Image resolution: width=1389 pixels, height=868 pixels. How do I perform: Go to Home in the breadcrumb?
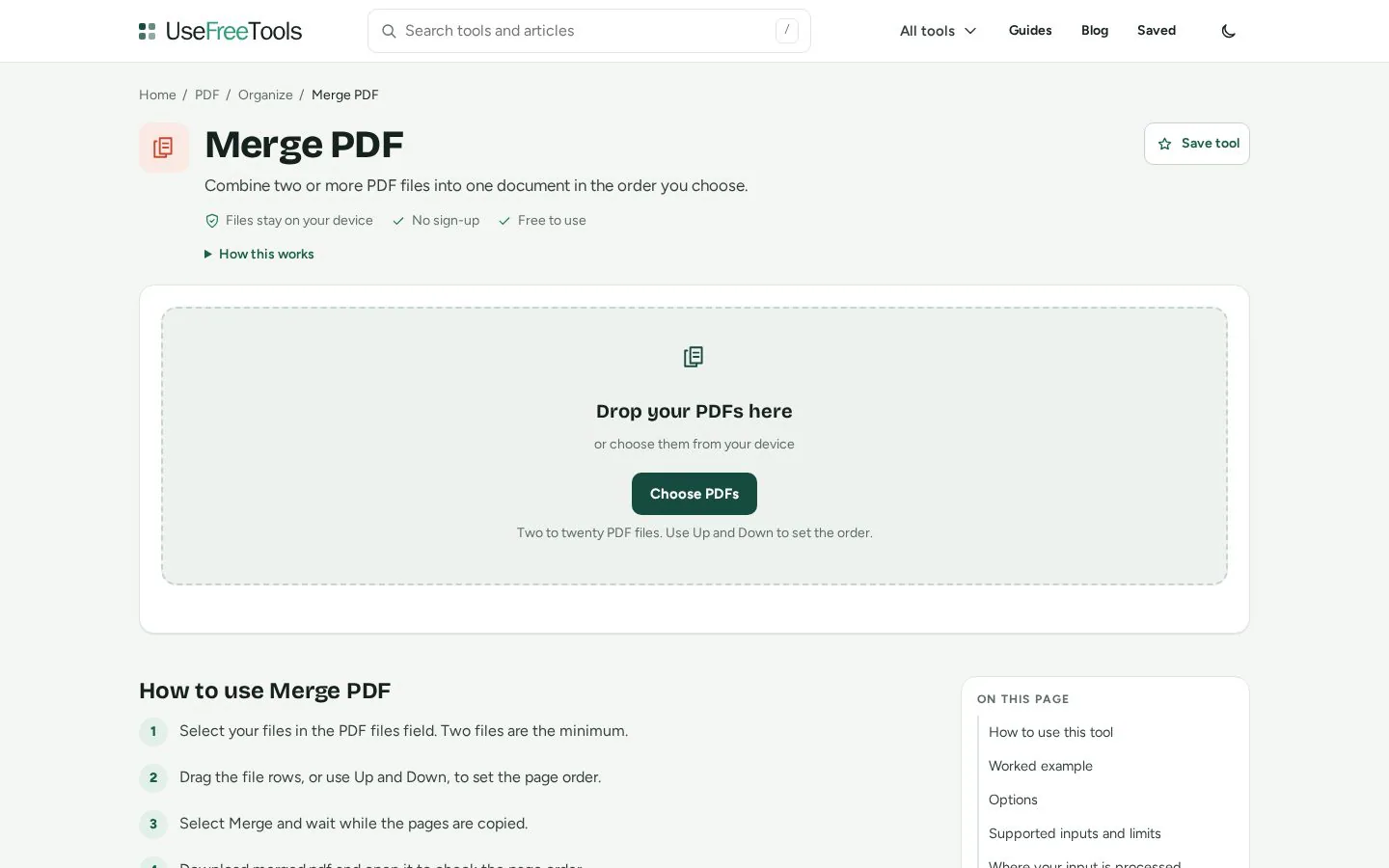pos(157,95)
